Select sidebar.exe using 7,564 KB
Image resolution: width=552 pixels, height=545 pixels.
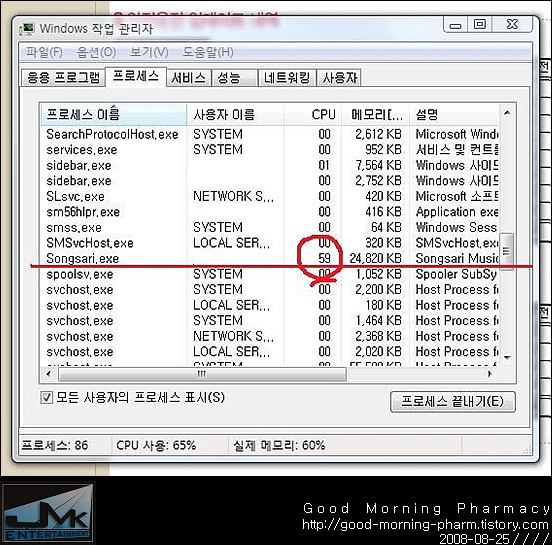point(270,165)
